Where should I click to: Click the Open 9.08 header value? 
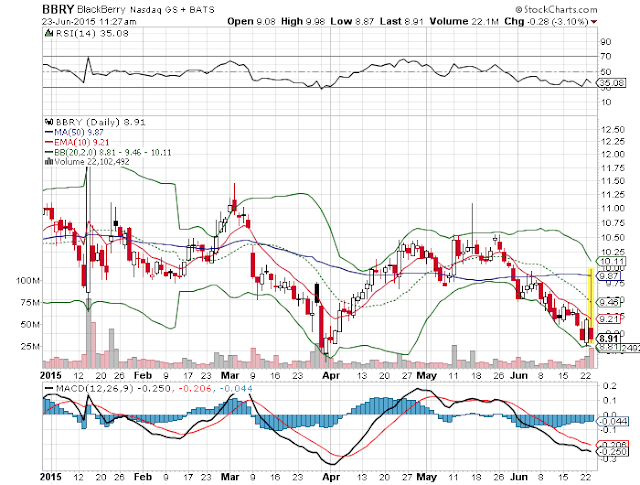[x=251, y=21]
